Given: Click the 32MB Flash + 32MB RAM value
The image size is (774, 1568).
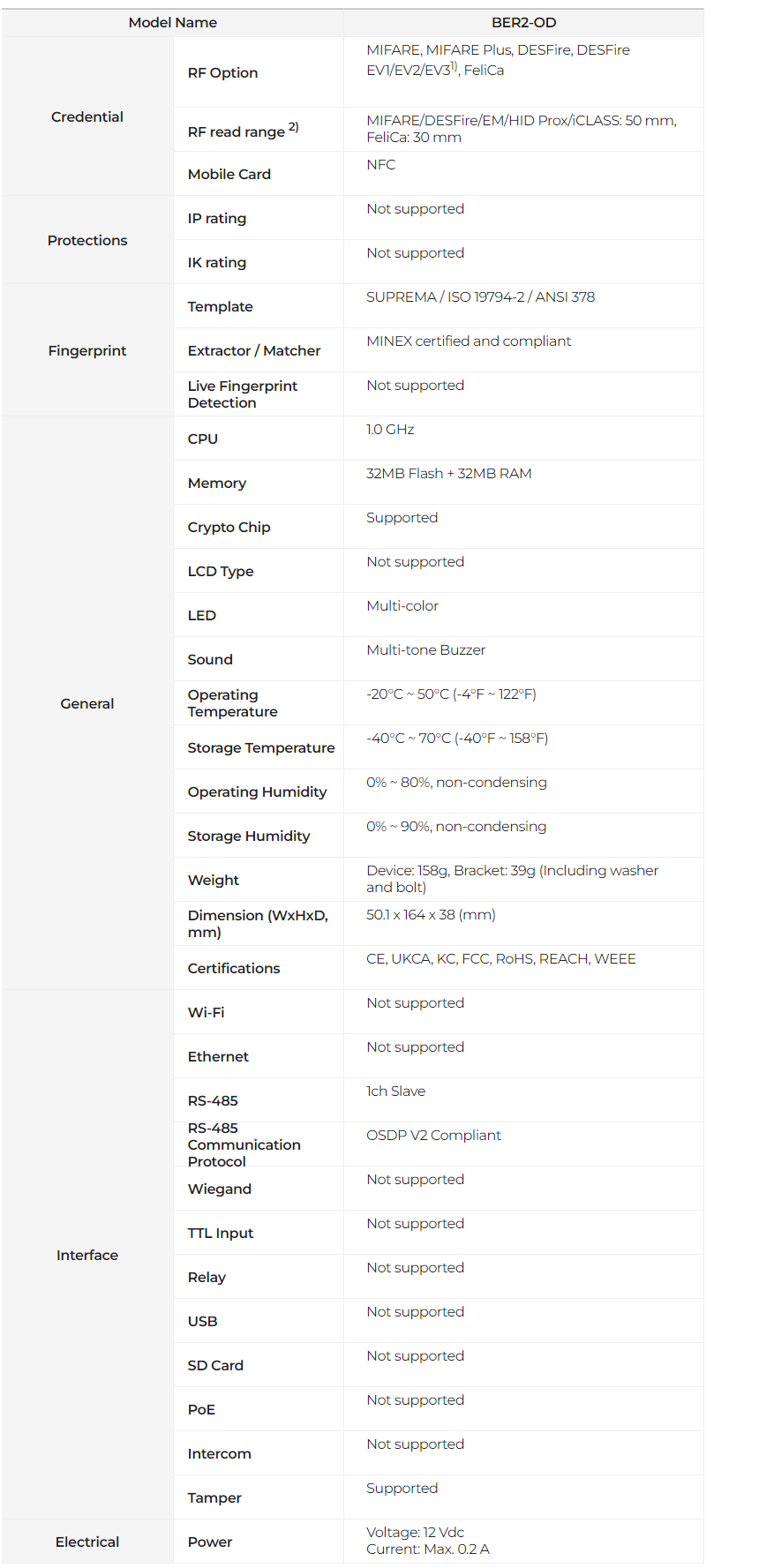Looking at the screenshot, I should click(x=448, y=474).
